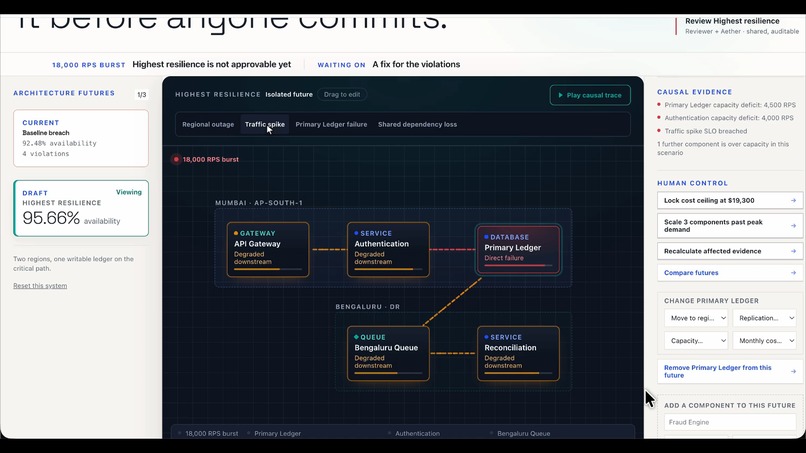The width and height of the screenshot is (806, 453).
Task: Click the 1/3 futures counter badge
Action: [141, 95]
